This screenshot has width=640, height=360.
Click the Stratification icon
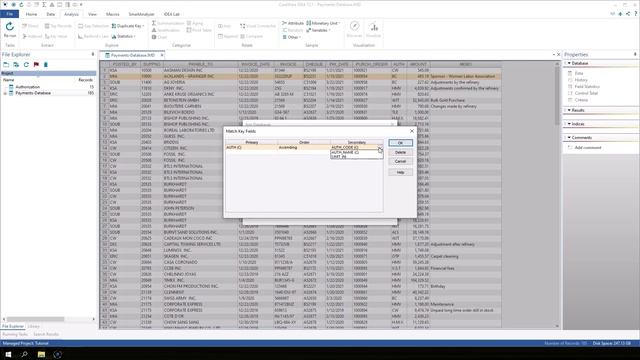[x=166, y=30]
